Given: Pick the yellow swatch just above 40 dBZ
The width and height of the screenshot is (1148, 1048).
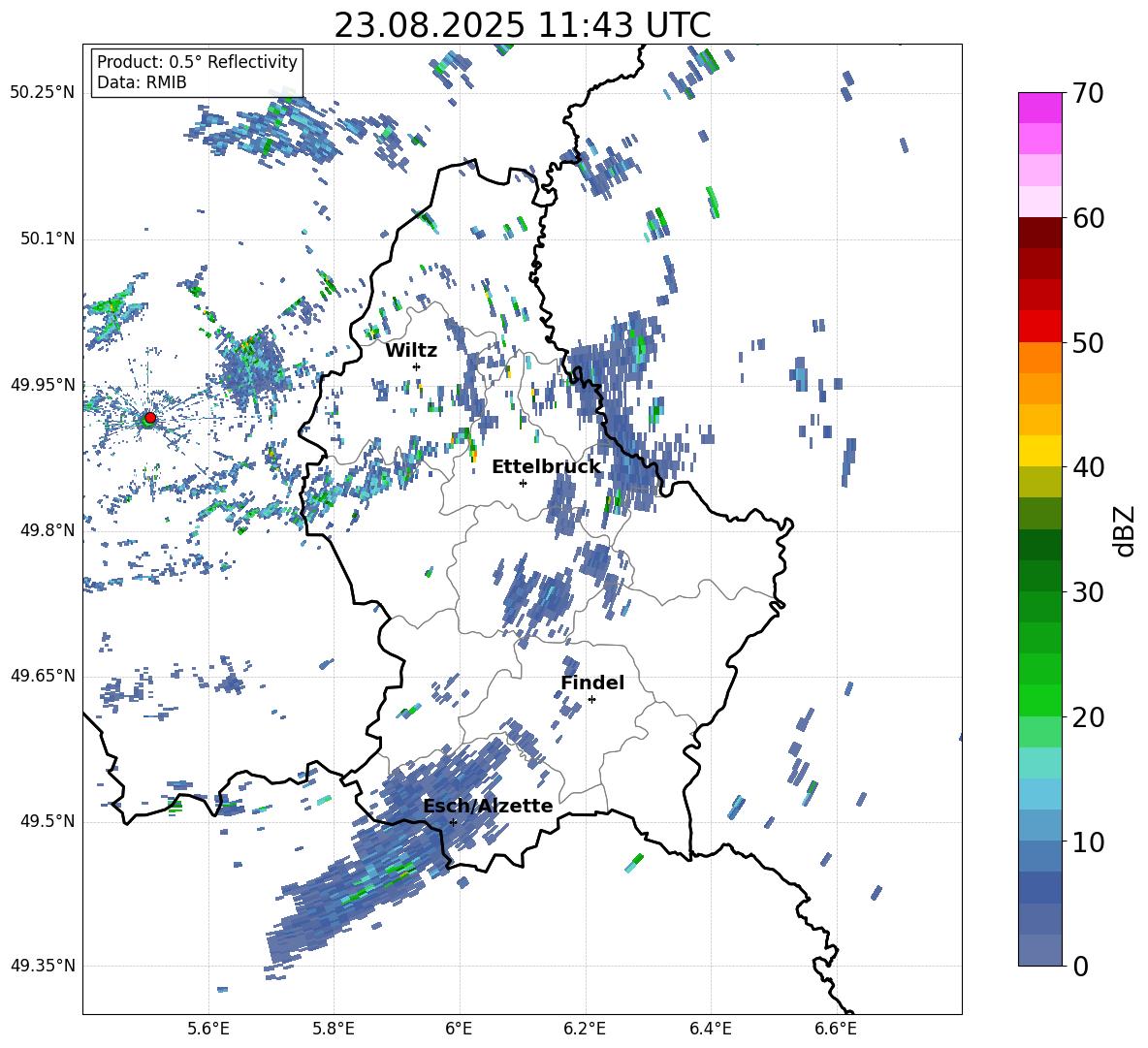Looking at the screenshot, I should (x=1039, y=451).
